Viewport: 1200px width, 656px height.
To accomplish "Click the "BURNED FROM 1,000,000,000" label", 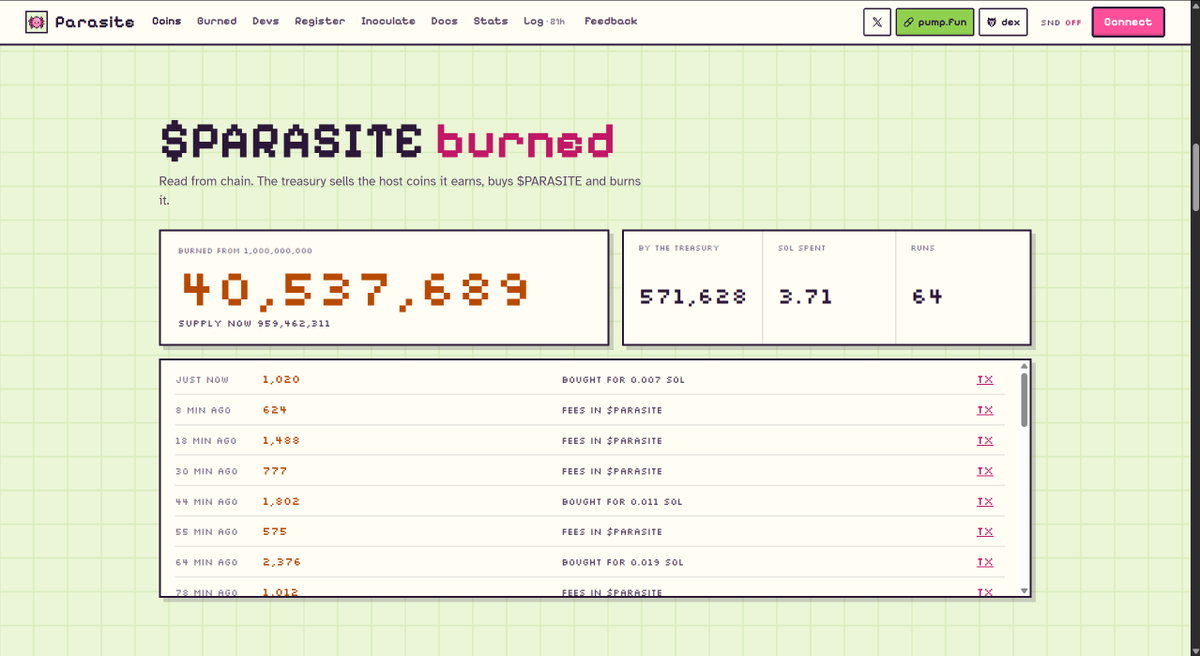I will 245,250.
